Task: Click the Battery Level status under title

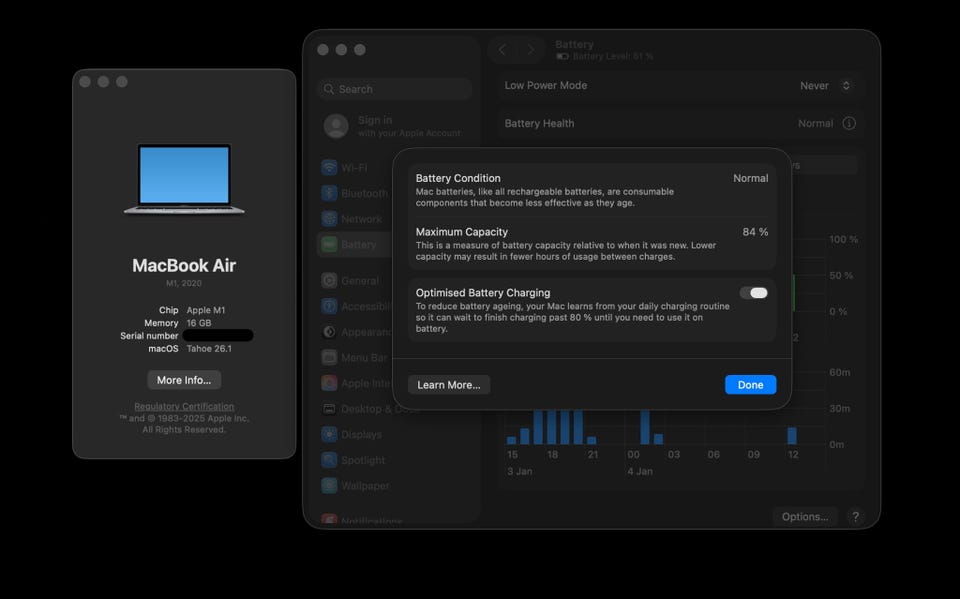Action: (x=605, y=56)
